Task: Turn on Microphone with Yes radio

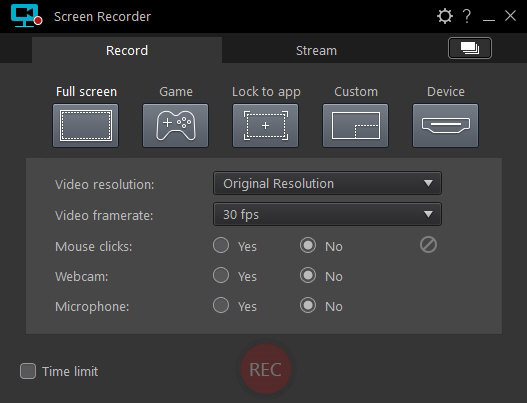Action: coord(221,305)
